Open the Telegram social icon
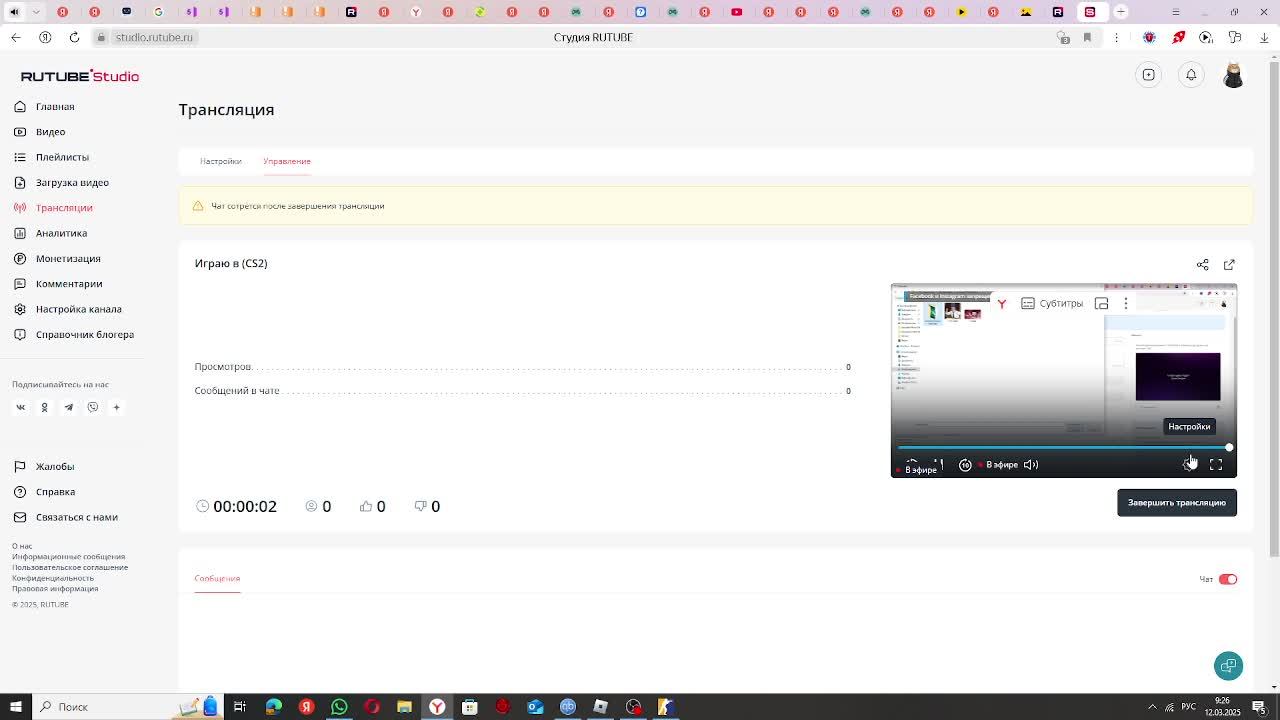 click(68, 408)
